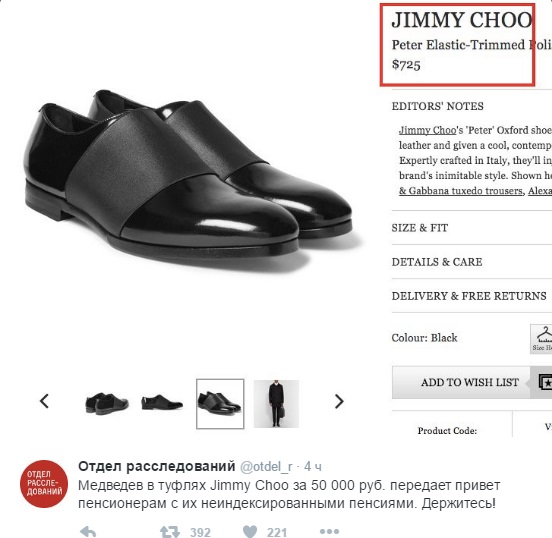Click the wish list star icon
Image resolution: width=552 pixels, height=538 pixels.
(x=545, y=382)
